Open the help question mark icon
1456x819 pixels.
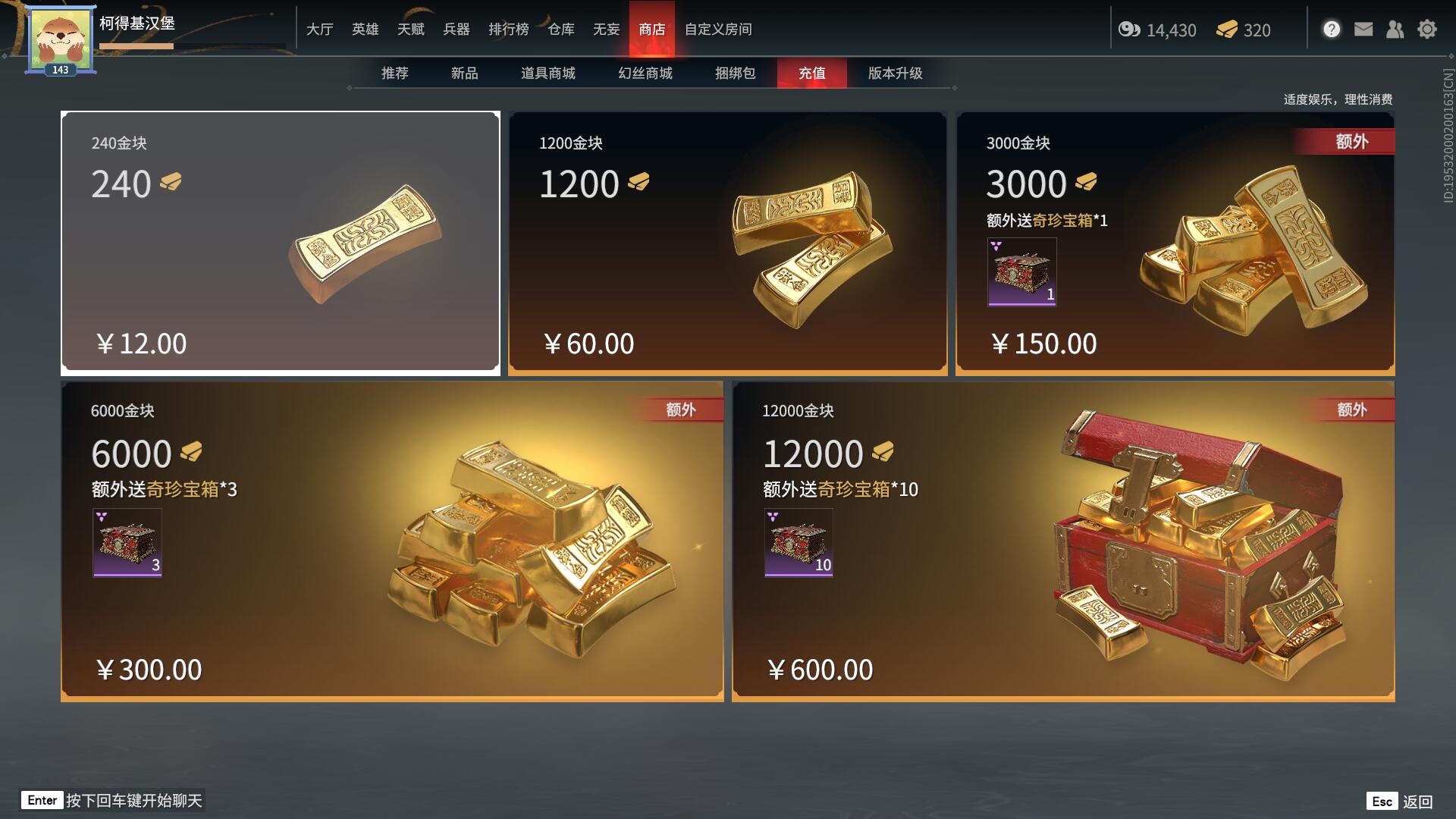[1332, 29]
